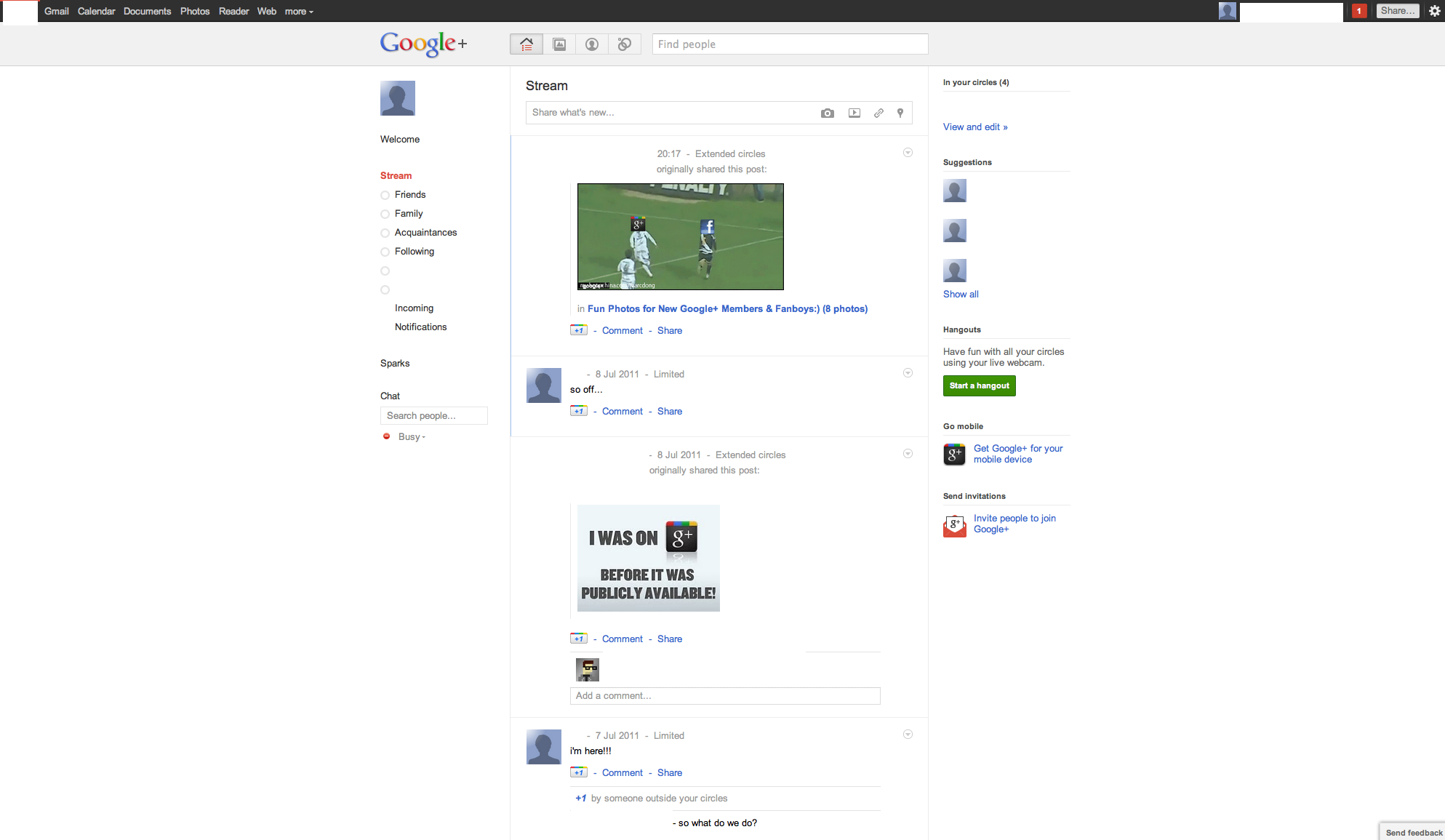Viewport: 1445px width, 840px height.
Task: Click the Start a hangout button
Action: pos(980,385)
